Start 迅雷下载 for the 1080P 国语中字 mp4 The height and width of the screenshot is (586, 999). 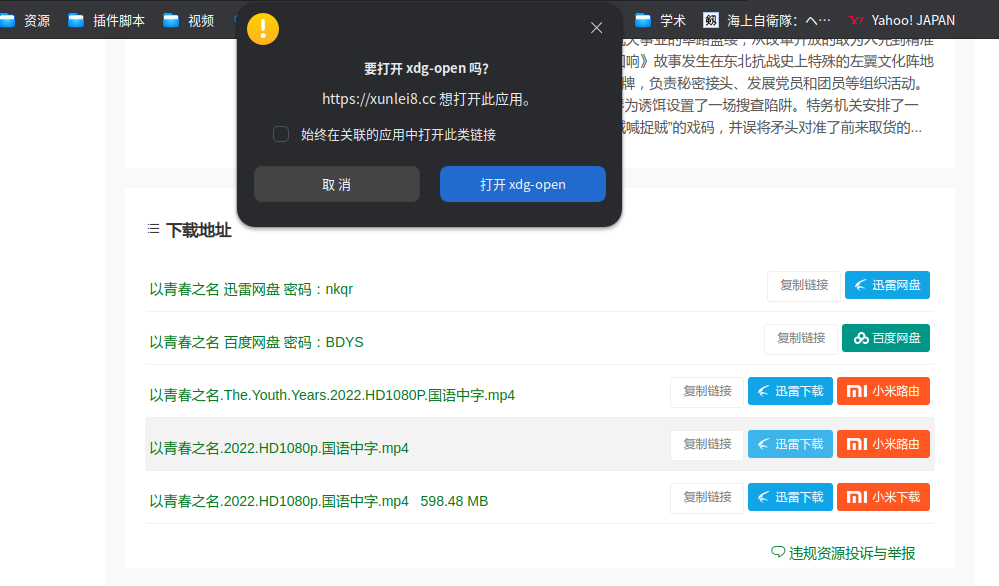point(789,391)
